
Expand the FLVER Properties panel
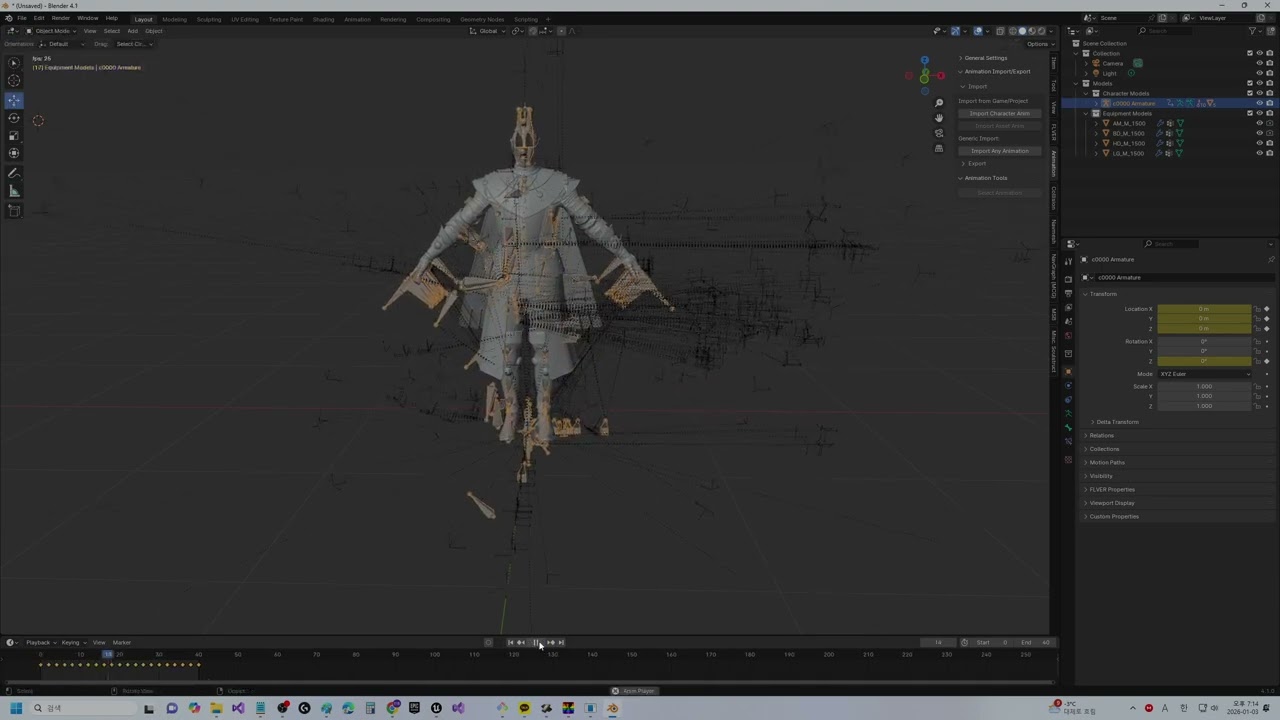[1110, 490]
